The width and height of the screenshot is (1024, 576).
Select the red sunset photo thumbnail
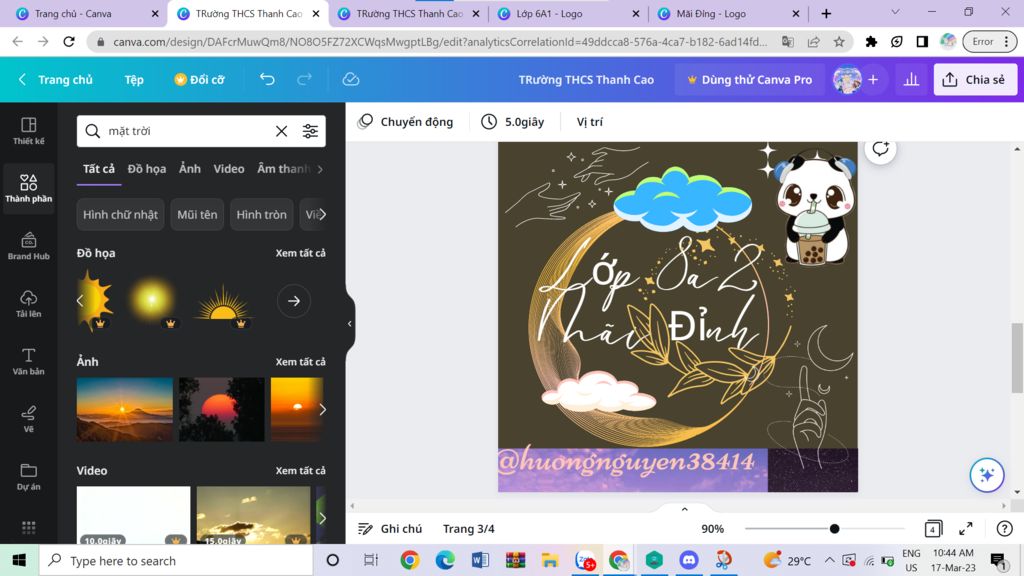[222, 409]
